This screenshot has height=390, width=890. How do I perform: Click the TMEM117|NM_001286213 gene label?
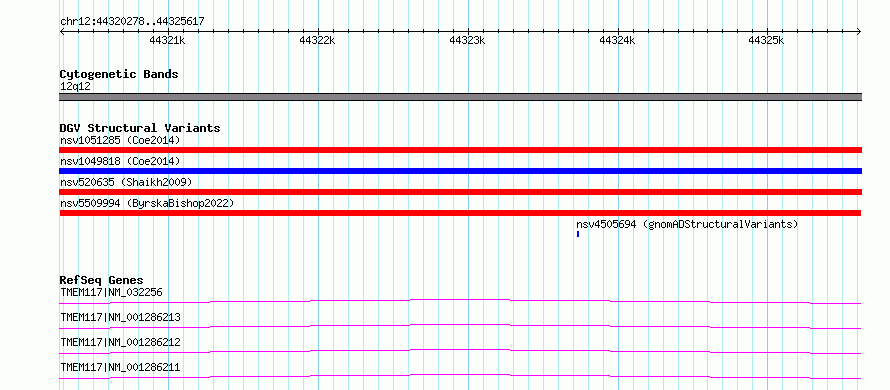[120, 317]
